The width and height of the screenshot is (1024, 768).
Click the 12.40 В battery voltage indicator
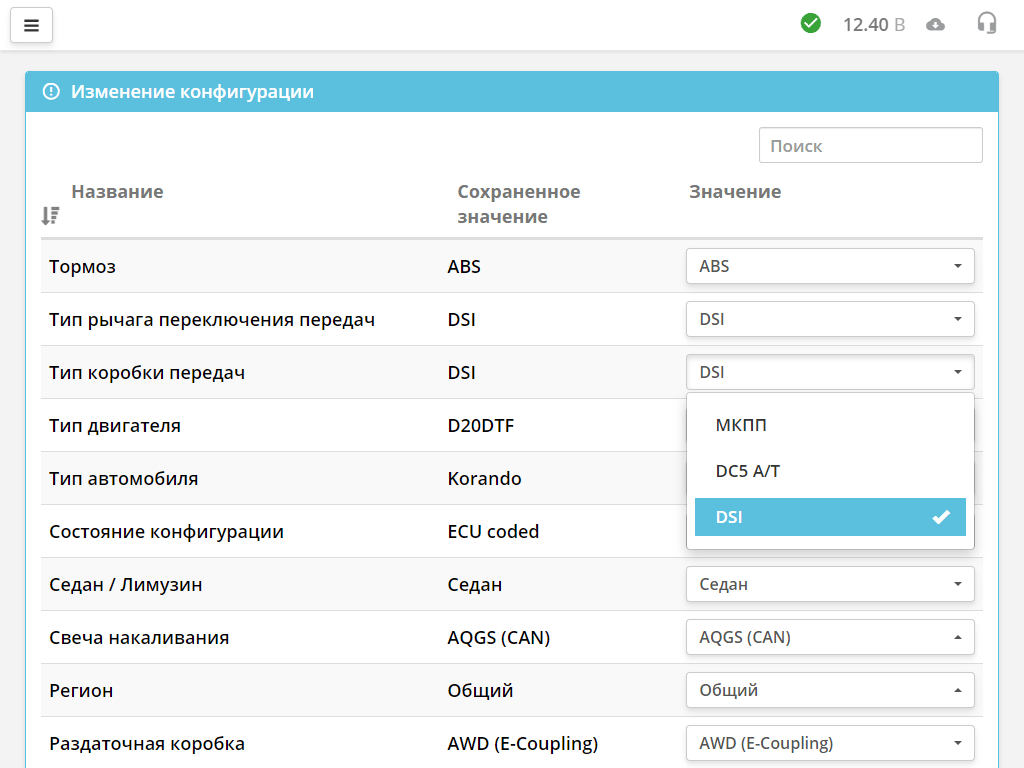tap(873, 24)
